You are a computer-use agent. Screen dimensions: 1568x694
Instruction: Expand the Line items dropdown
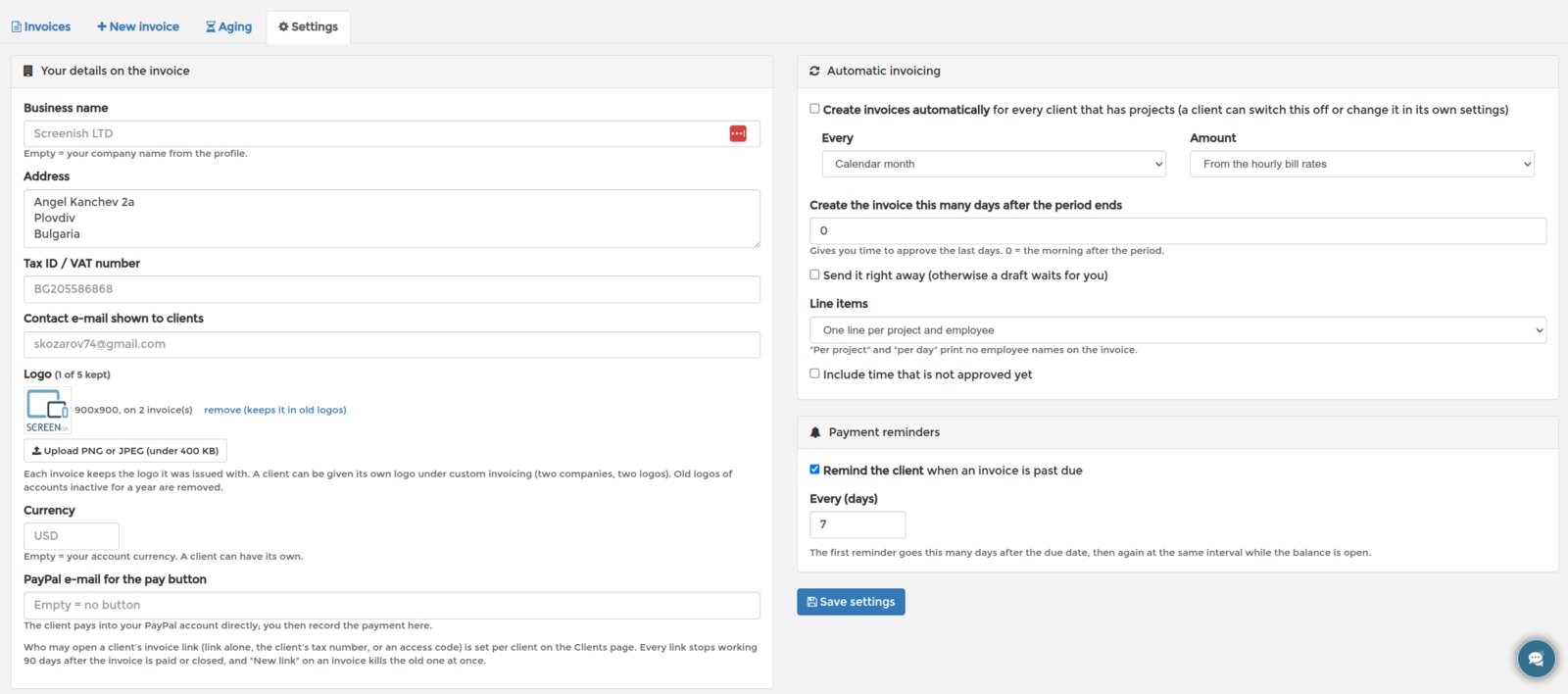[x=1178, y=330]
